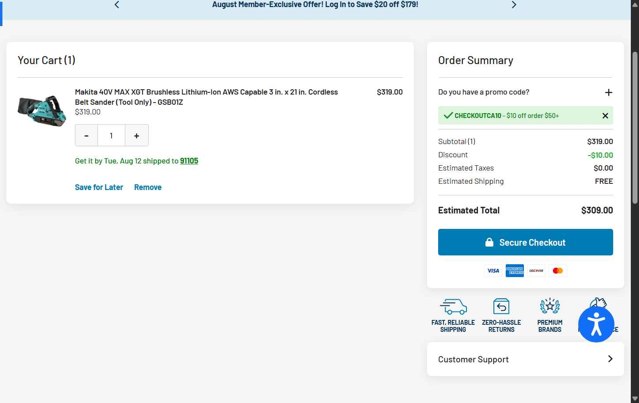Click the American Express card icon
639x403 pixels.
(x=515, y=271)
